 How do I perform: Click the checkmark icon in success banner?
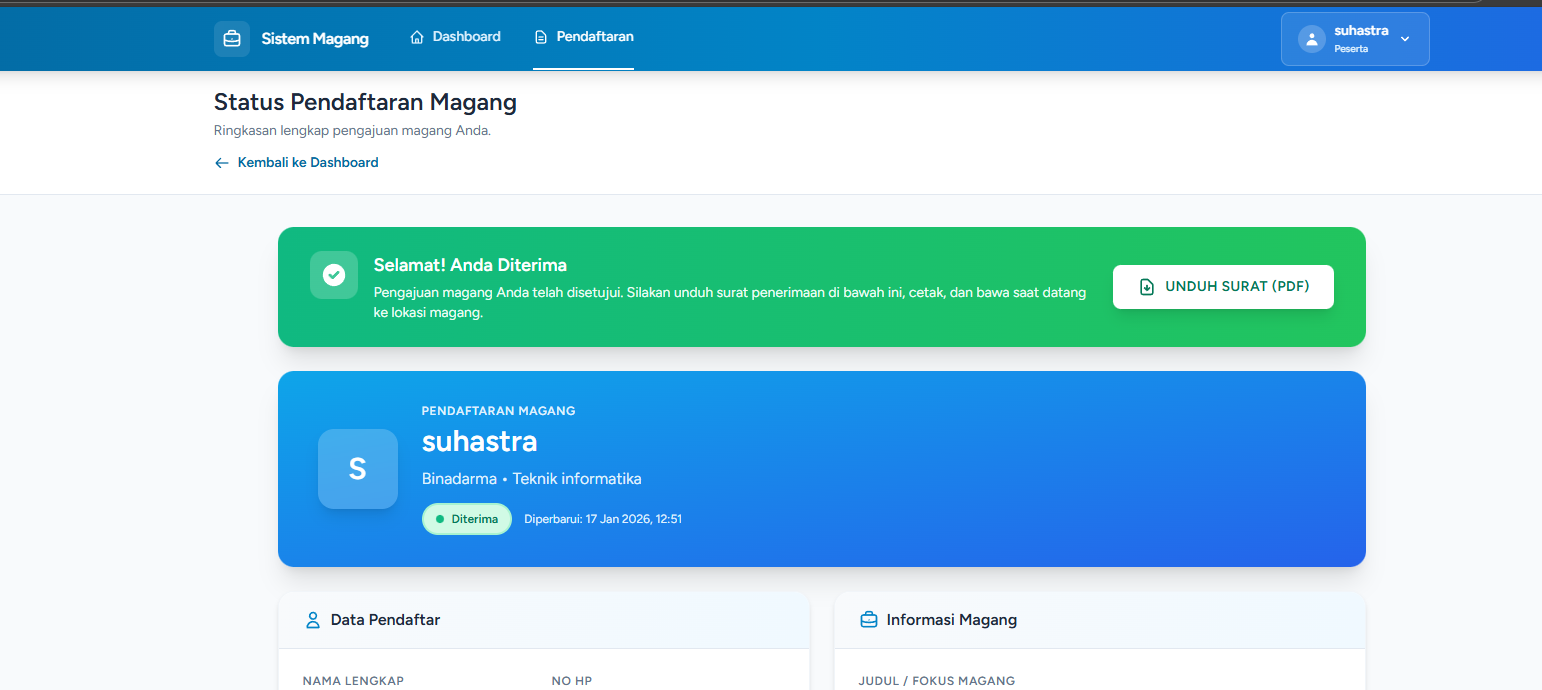click(334, 275)
